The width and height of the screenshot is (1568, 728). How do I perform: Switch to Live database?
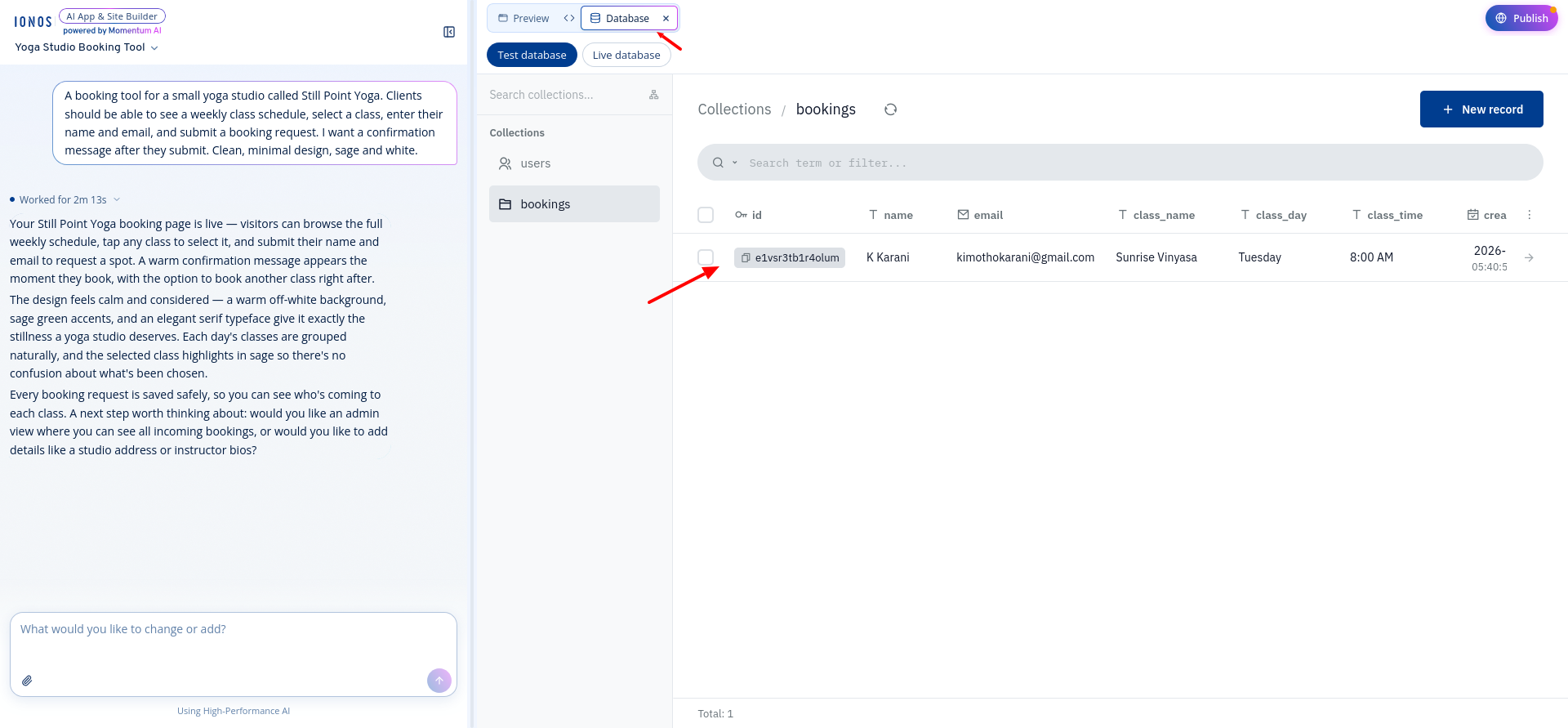tap(626, 55)
